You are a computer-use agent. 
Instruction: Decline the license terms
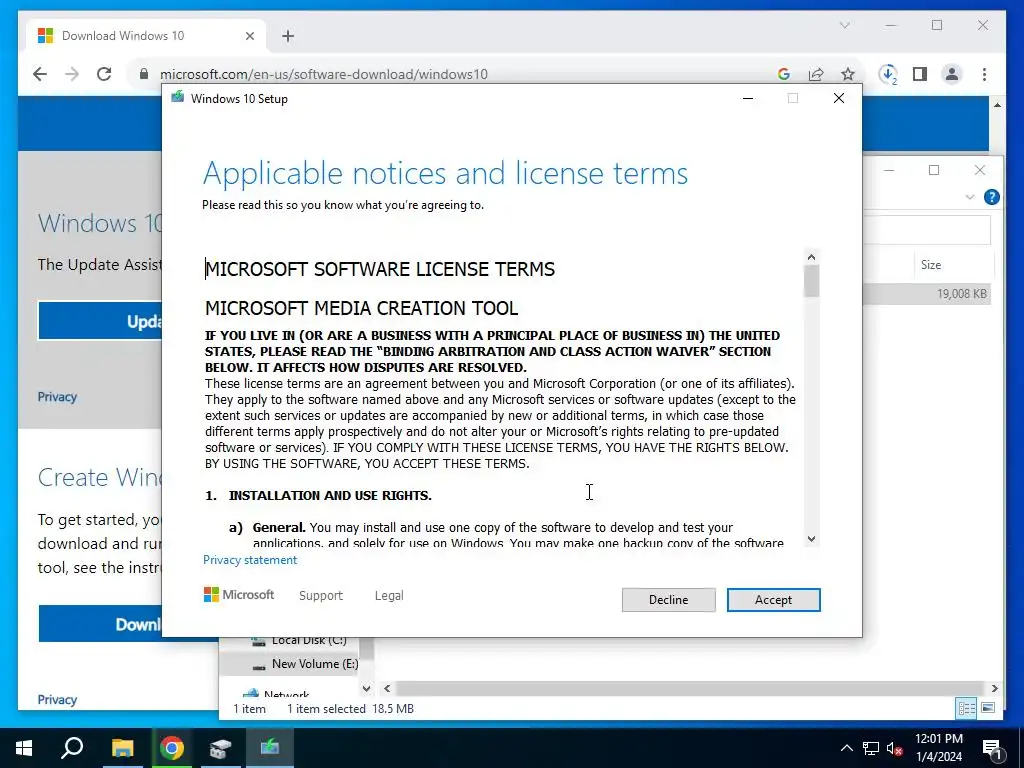point(668,600)
